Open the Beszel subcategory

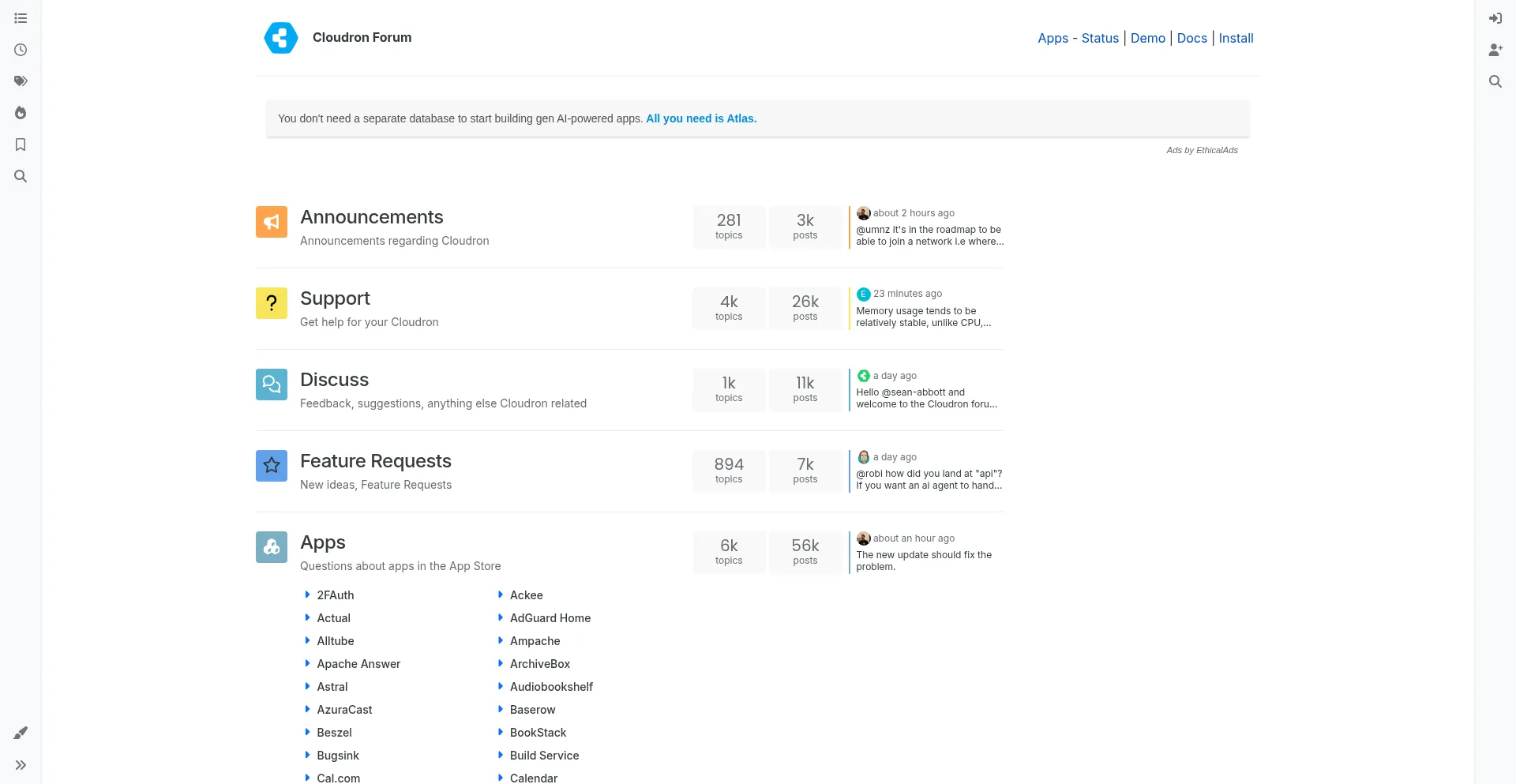[x=334, y=733]
